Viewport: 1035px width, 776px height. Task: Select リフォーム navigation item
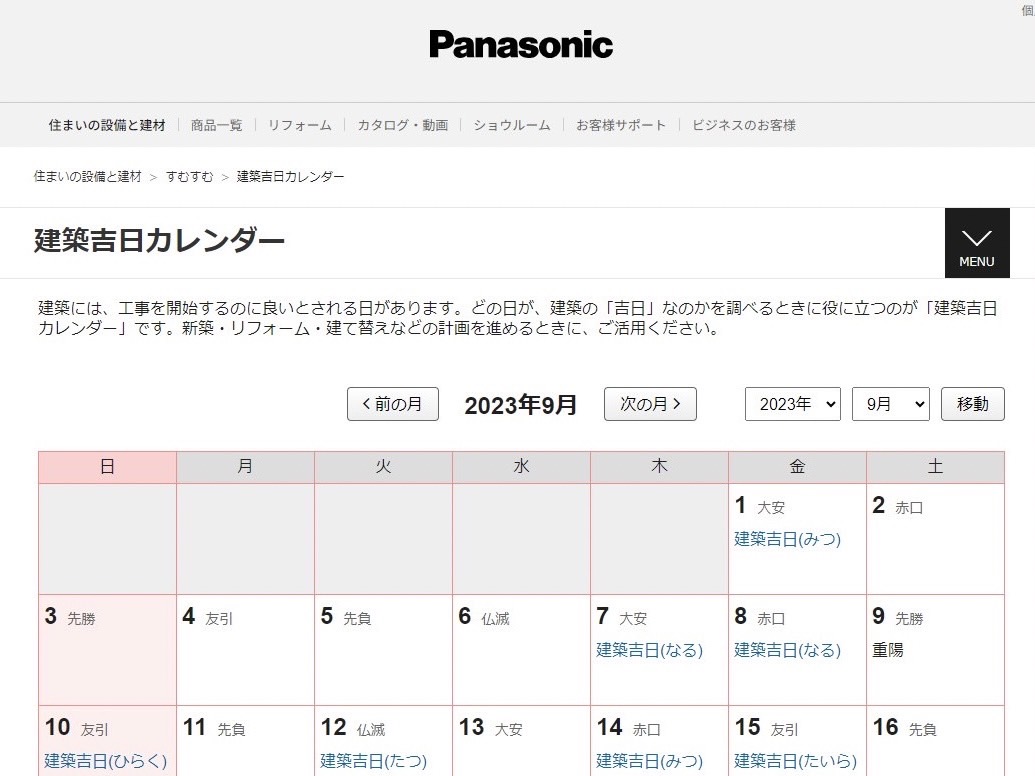tap(300, 125)
